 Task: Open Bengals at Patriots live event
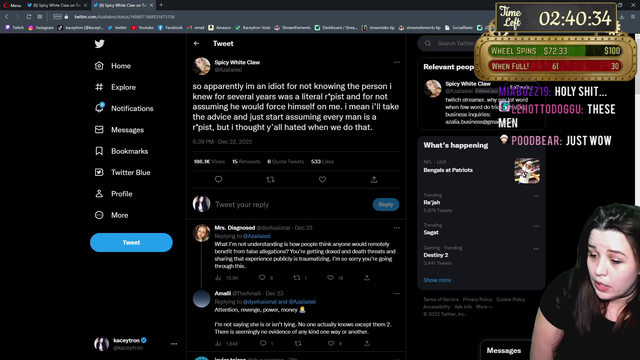point(448,170)
